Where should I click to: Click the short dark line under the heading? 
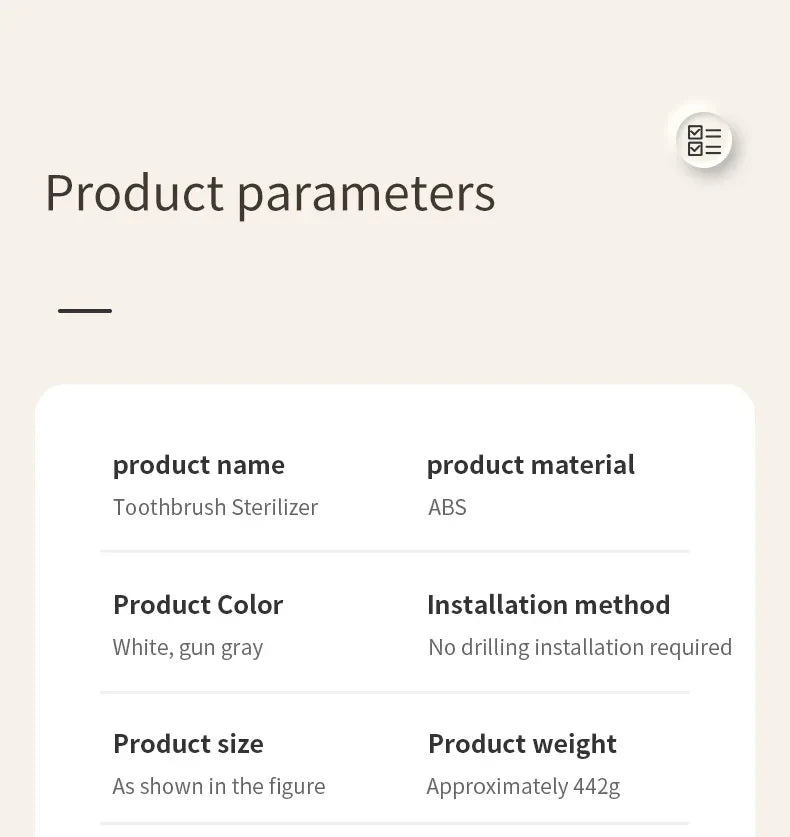85,311
